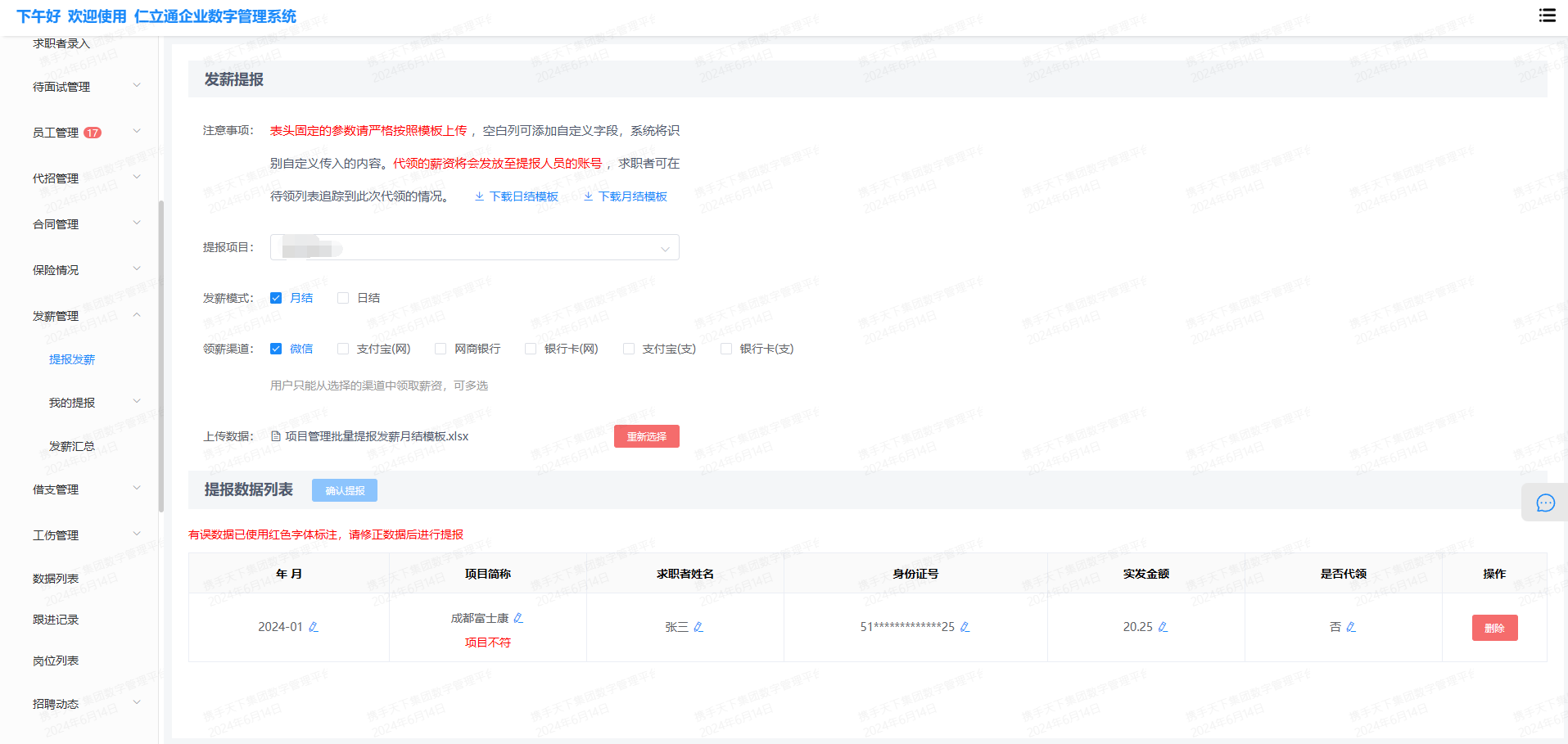Image resolution: width=1568 pixels, height=744 pixels.
Task: Edit the name 张三 via pencil icon
Action: click(x=698, y=627)
